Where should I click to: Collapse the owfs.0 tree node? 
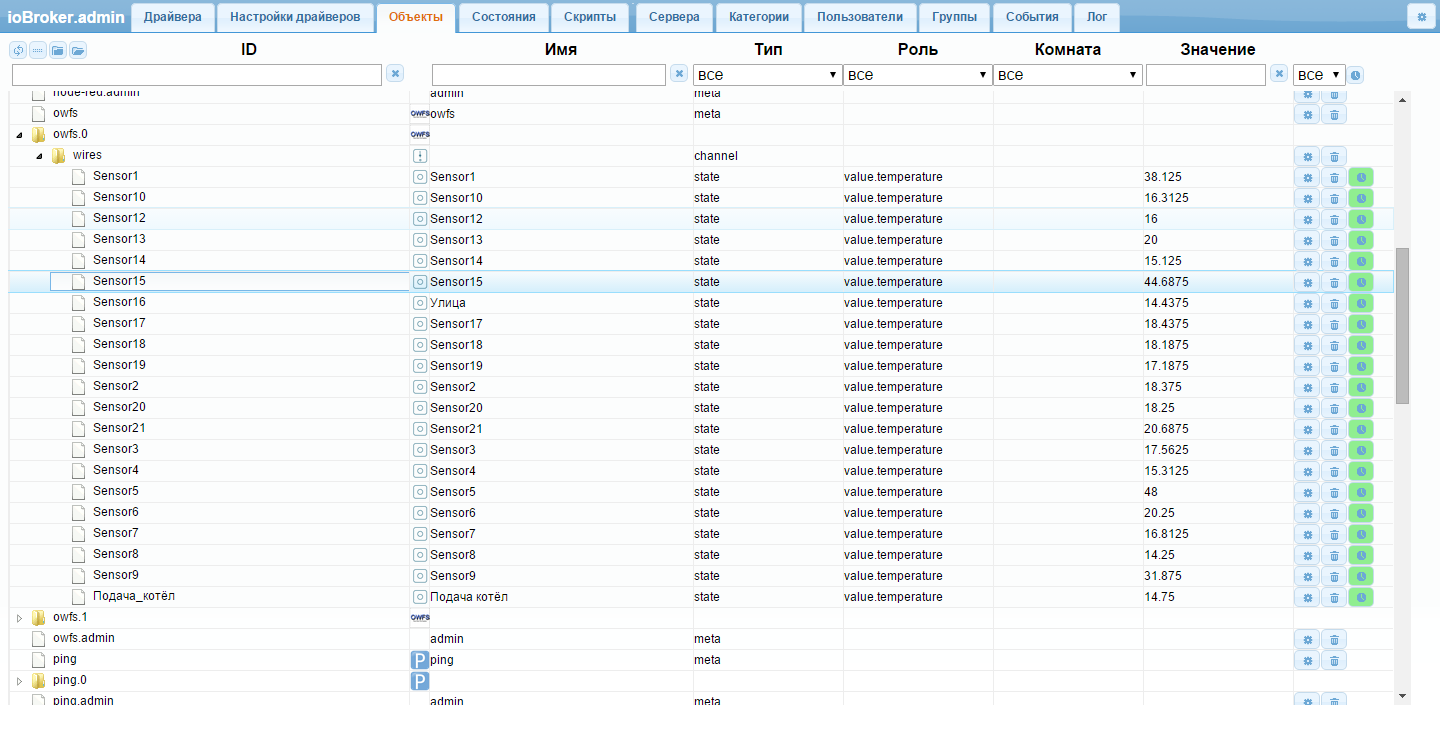19,135
